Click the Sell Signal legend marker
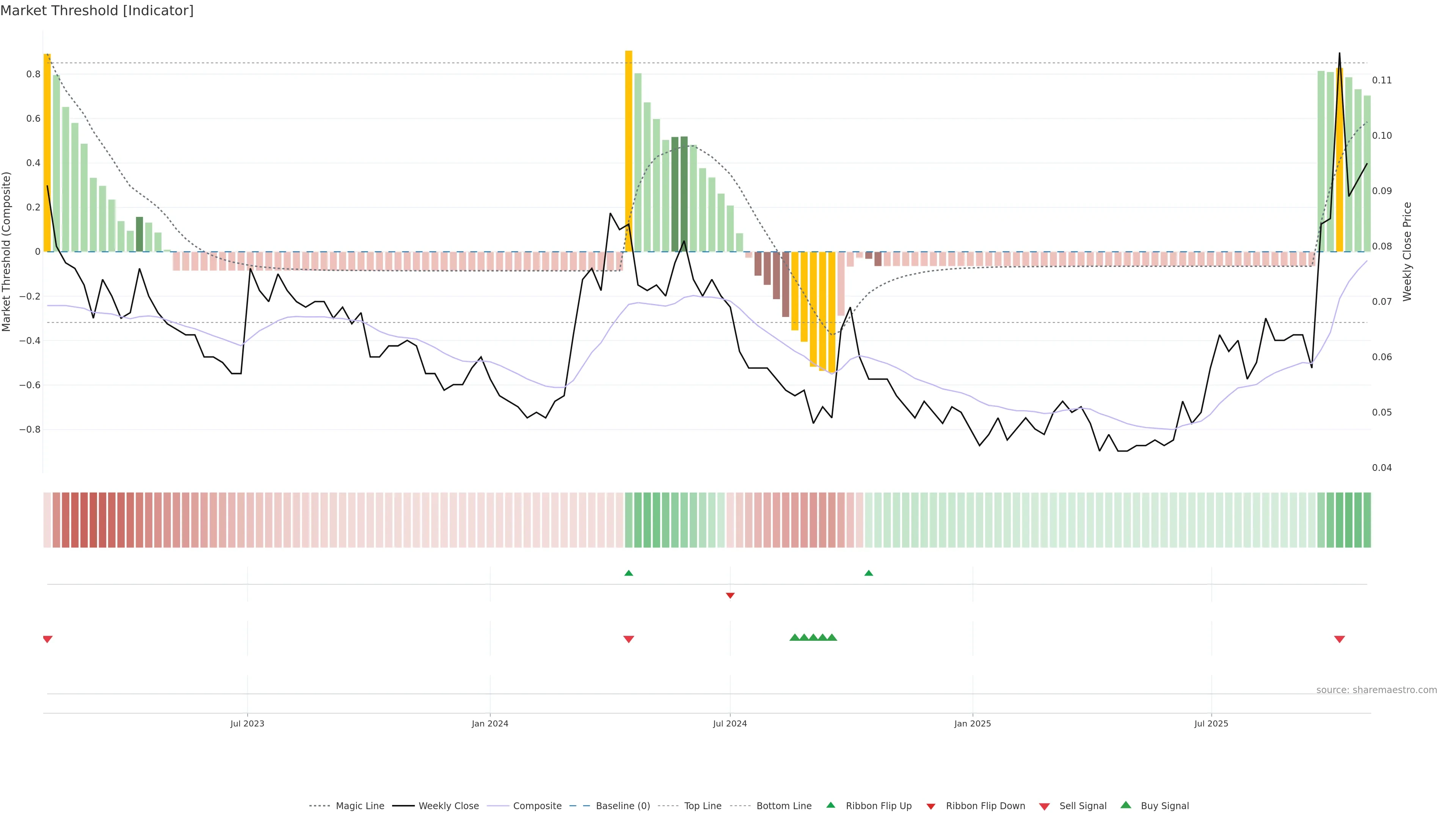The width and height of the screenshot is (1456, 819). [x=1045, y=806]
